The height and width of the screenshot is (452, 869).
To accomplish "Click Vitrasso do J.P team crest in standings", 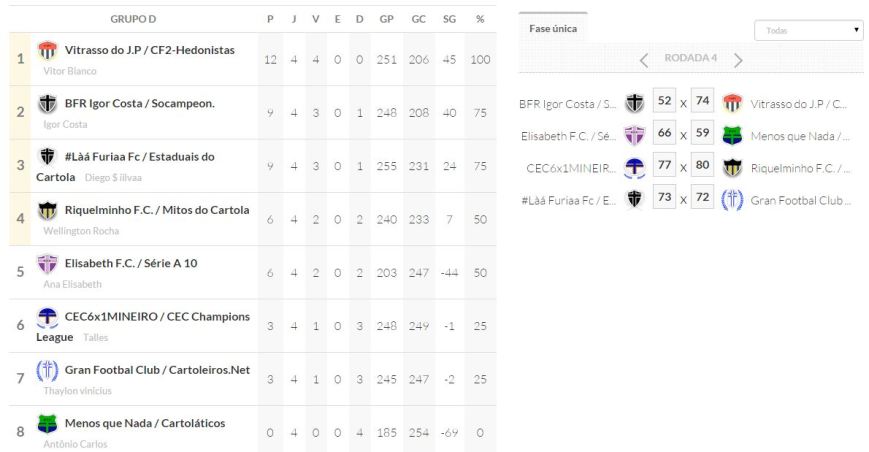I will click(47, 50).
